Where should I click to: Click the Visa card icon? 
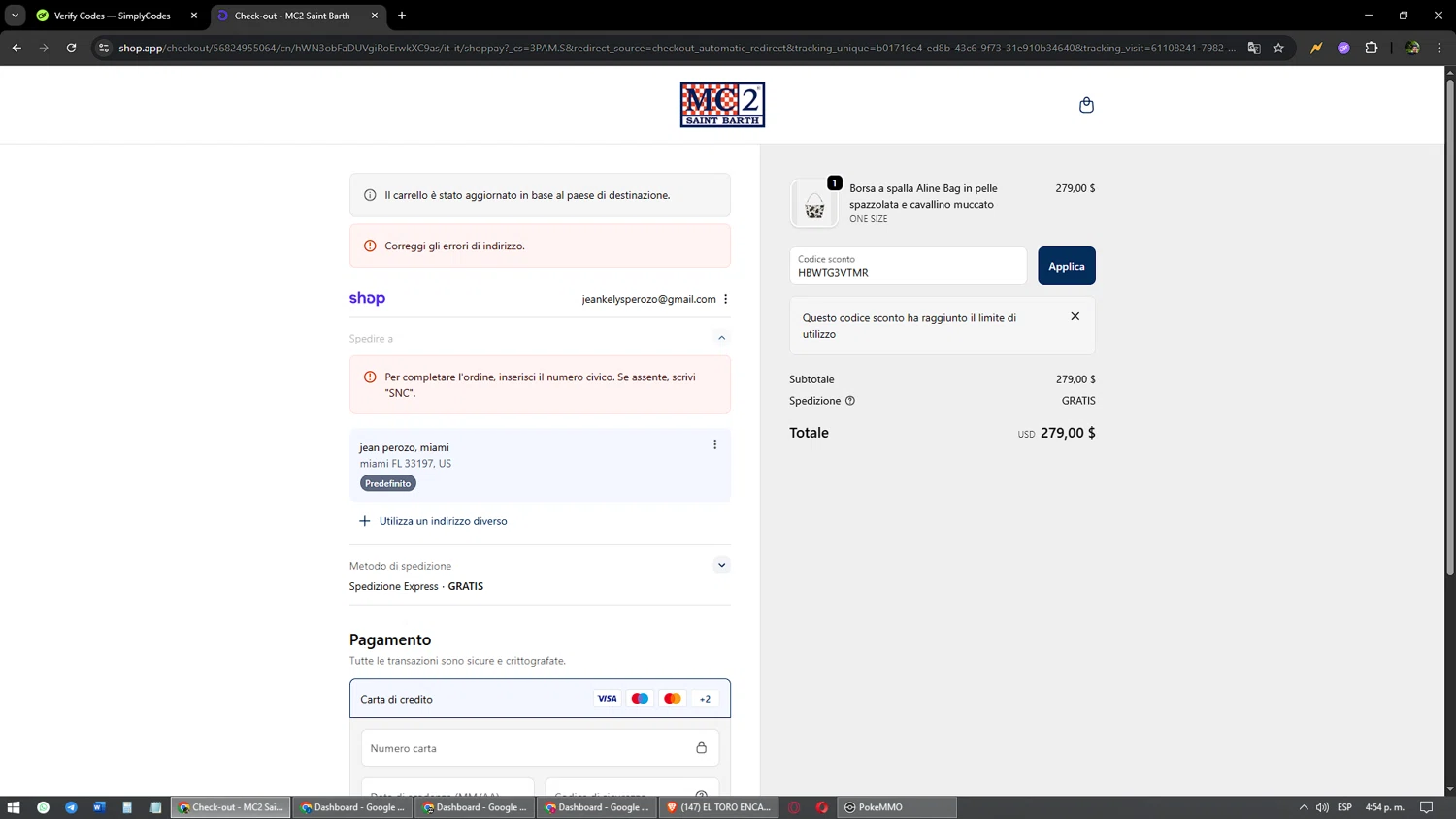tap(607, 699)
